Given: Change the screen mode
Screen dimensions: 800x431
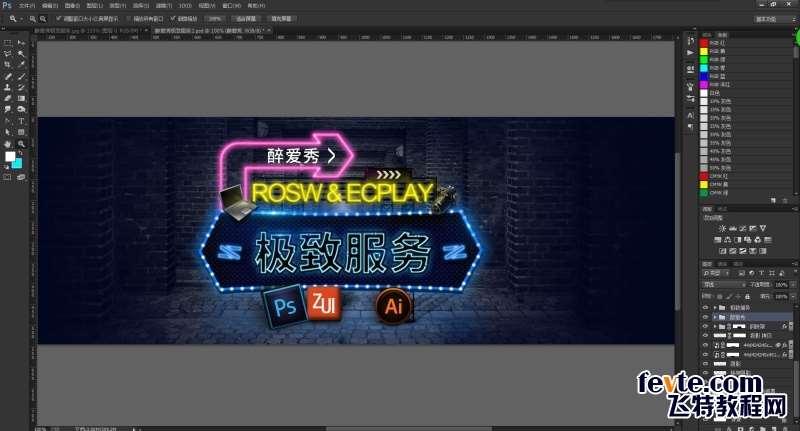Looking at the screenshot, I should tap(21, 177).
